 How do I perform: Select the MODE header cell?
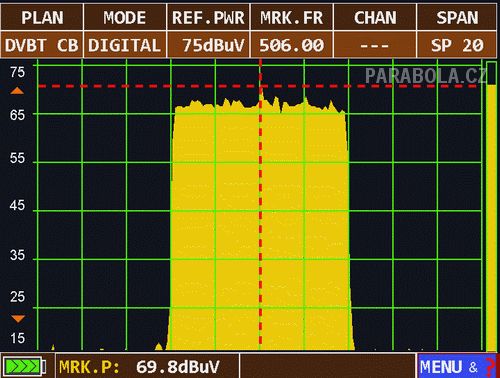(125, 18)
